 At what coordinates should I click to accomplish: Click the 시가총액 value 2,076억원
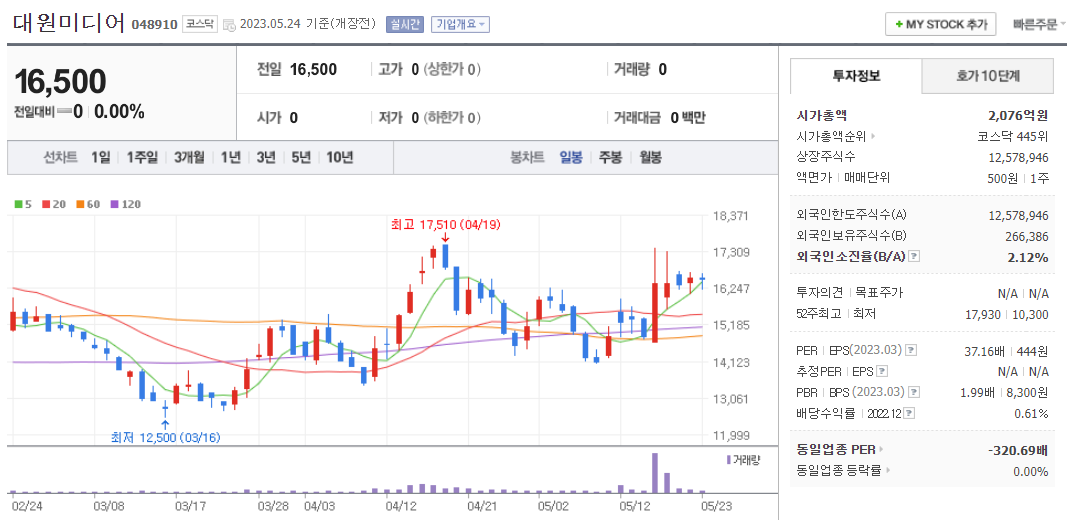click(x=1017, y=115)
